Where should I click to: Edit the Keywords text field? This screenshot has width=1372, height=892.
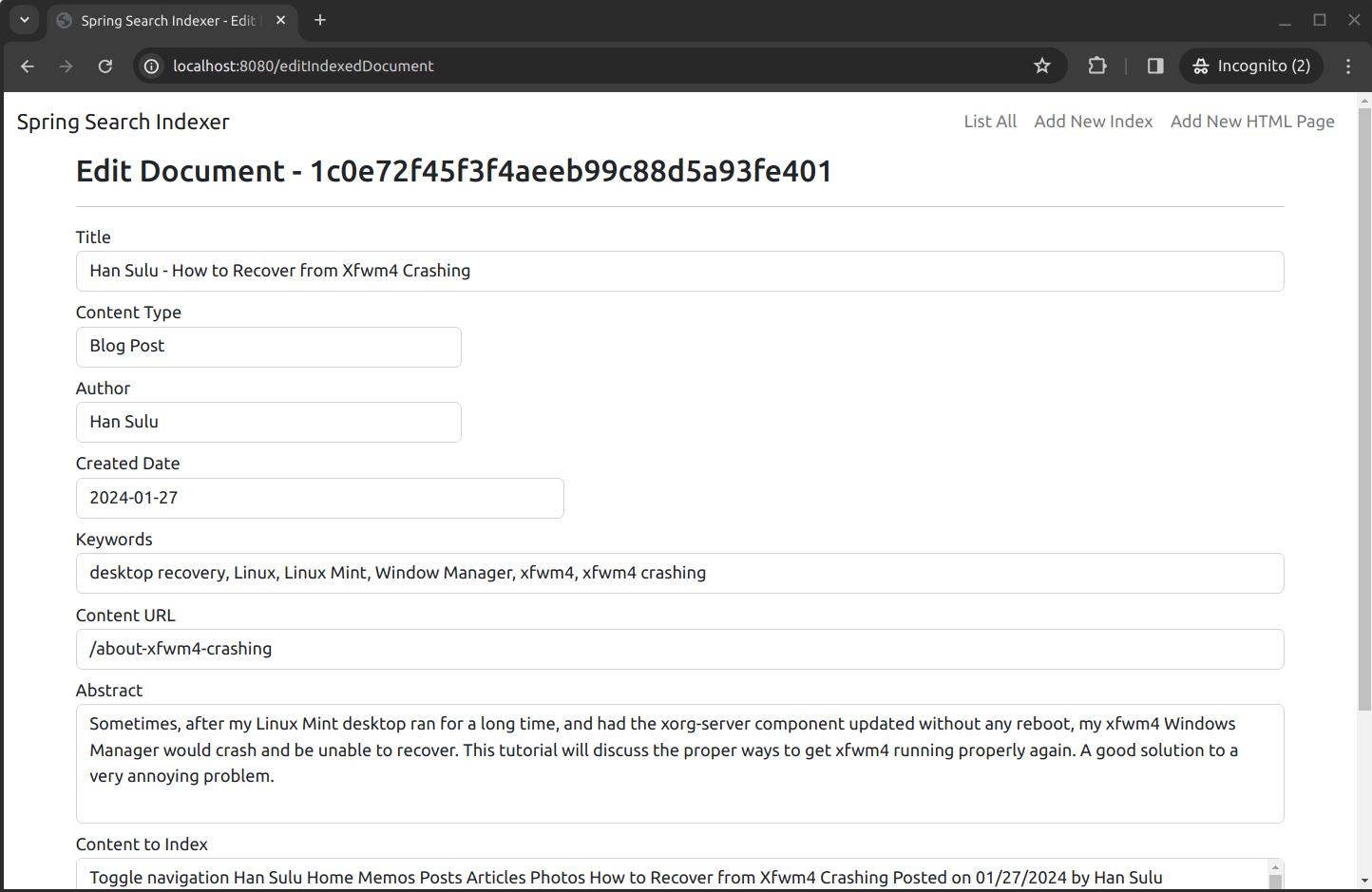click(x=679, y=574)
